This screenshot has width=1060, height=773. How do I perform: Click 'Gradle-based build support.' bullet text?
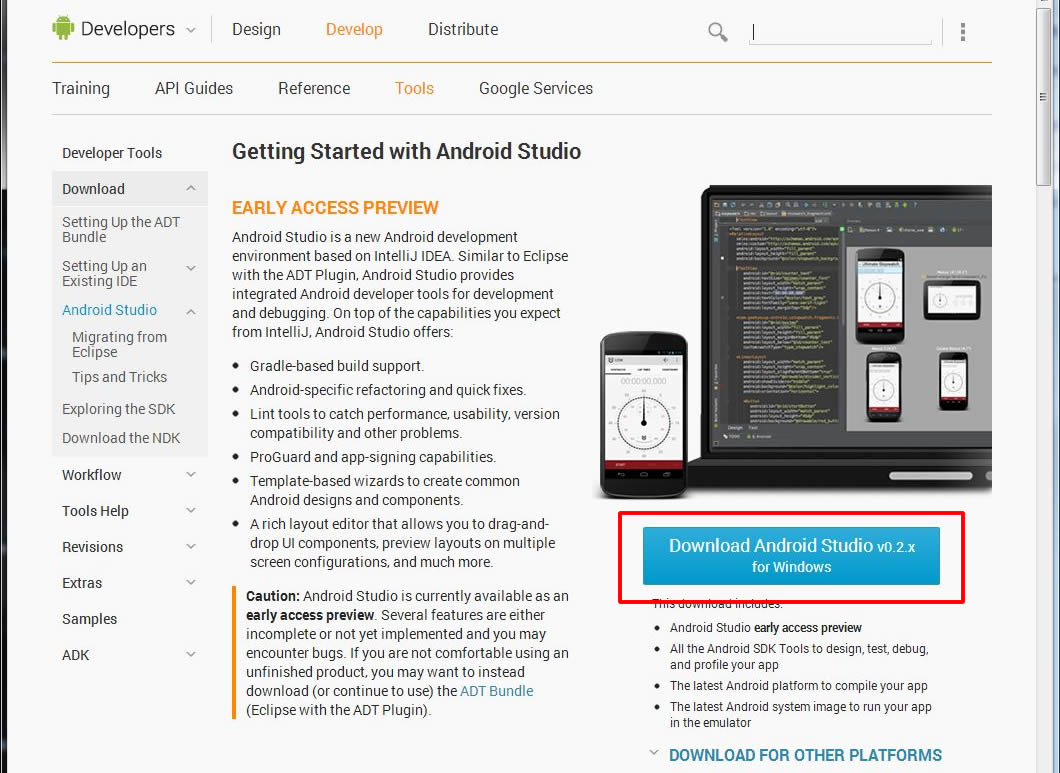click(x=337, y=366)
